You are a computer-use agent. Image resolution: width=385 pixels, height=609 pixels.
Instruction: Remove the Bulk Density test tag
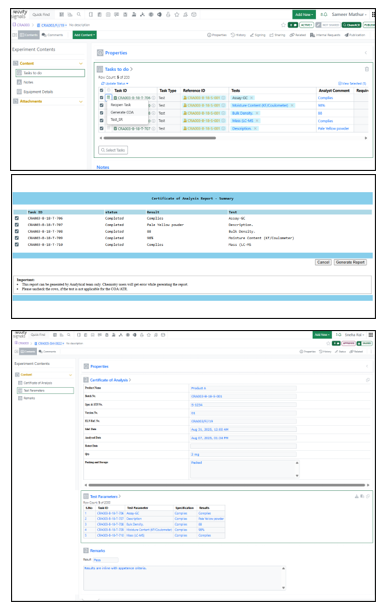(x=257, y=113)
